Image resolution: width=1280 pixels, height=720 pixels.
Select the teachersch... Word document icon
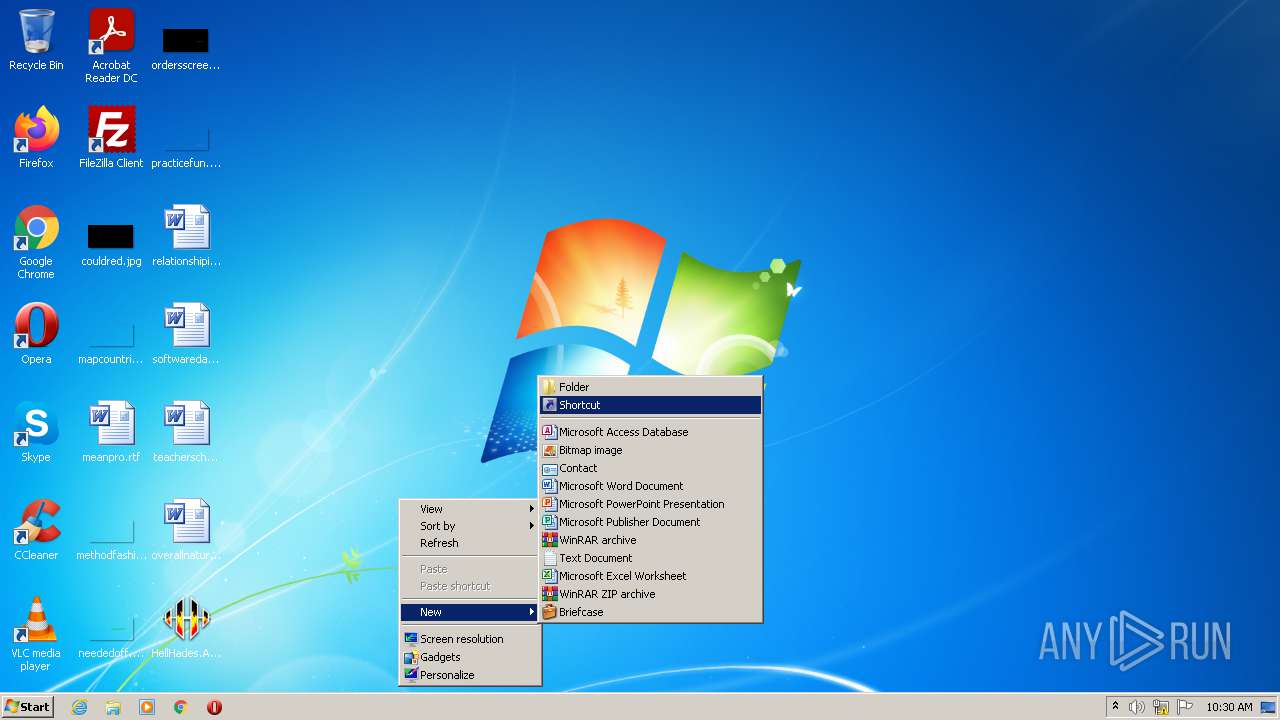pyautogui.click(x=186, y=432)
